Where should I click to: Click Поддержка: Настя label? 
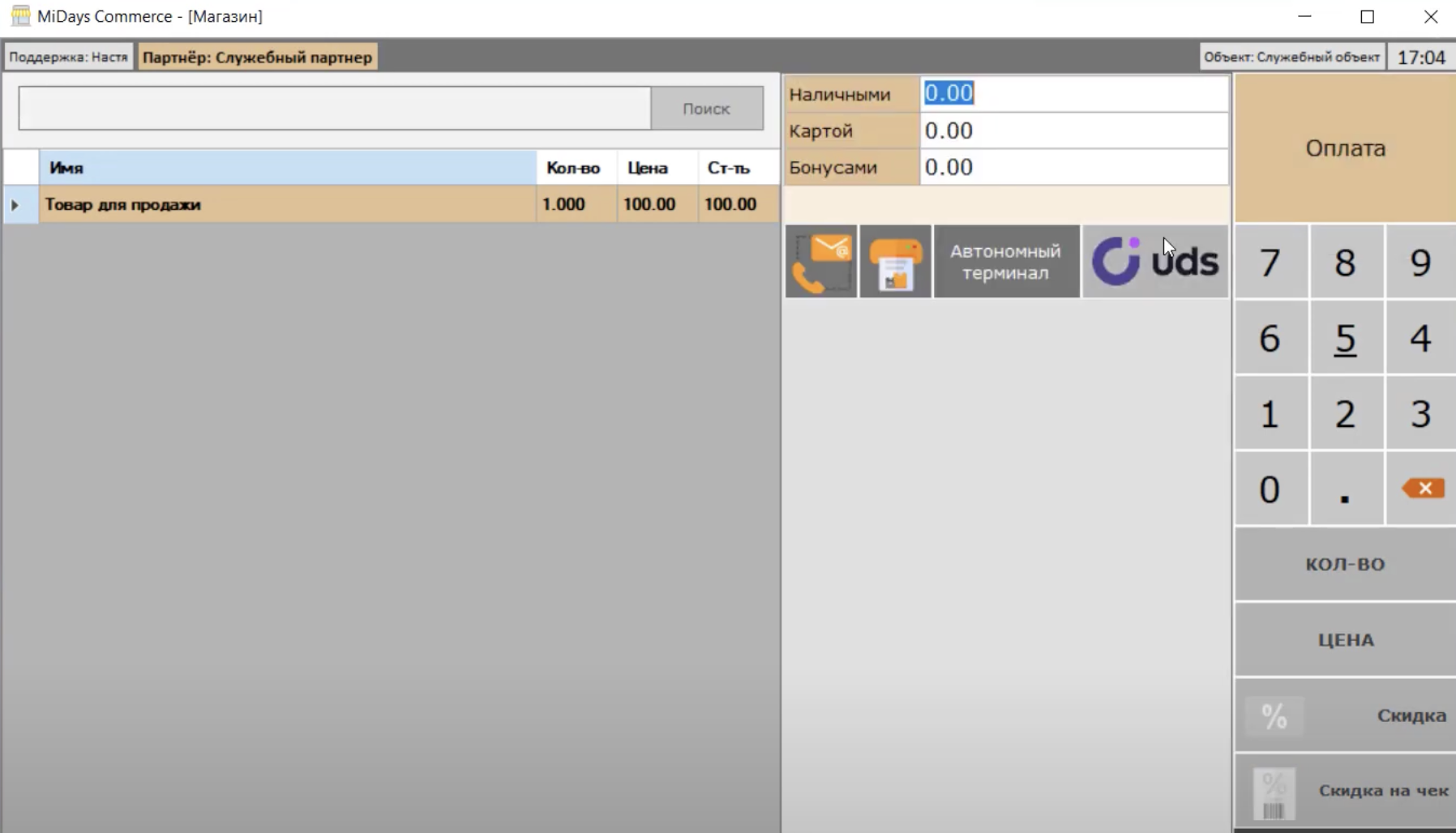coord(69,57)
